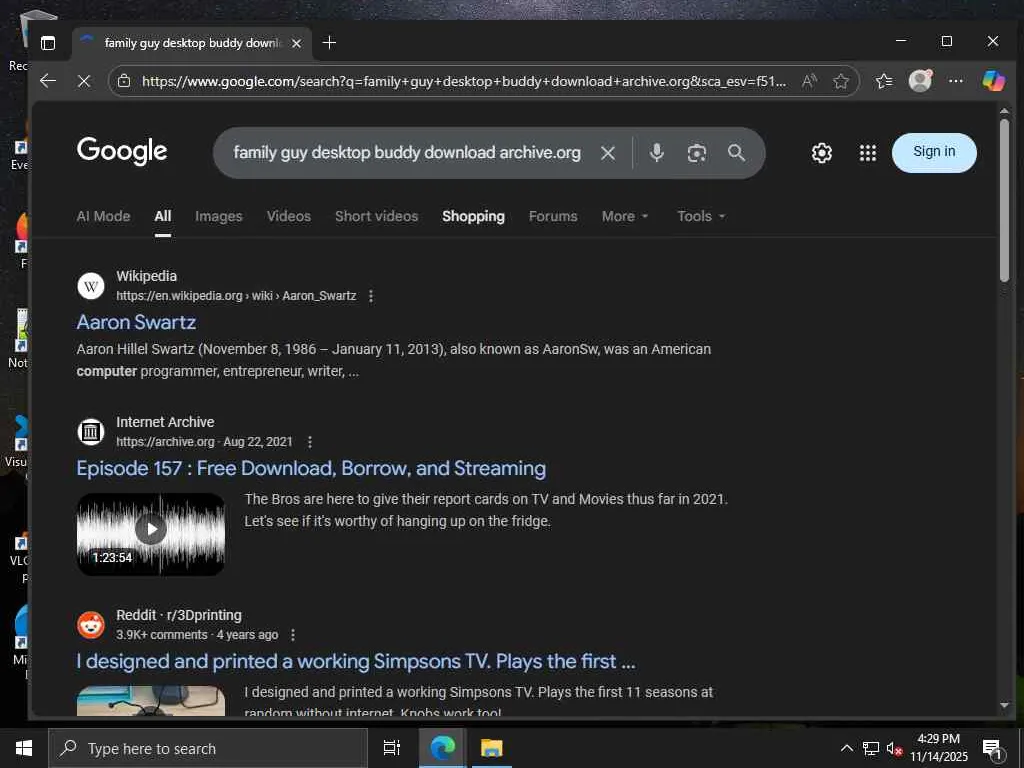Select the All results tab
The image size is (1024, 768).
point(163,216)
